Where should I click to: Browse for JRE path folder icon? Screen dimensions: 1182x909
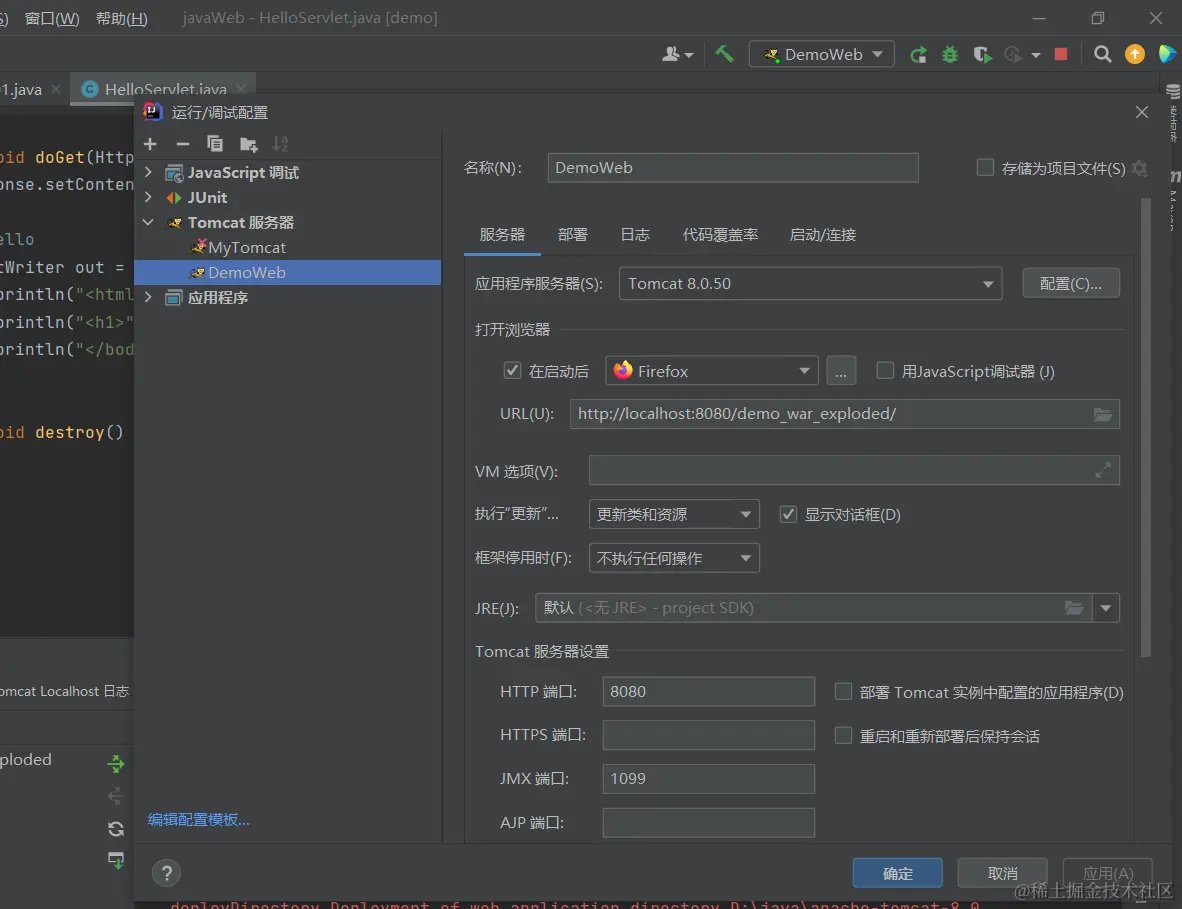1074,608
